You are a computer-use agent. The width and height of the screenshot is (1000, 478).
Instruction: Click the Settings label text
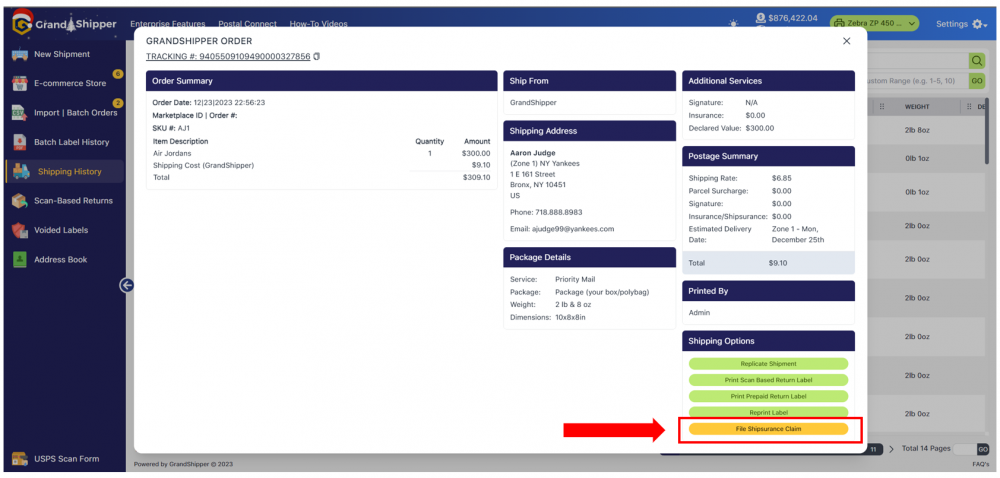coord(952,24)
